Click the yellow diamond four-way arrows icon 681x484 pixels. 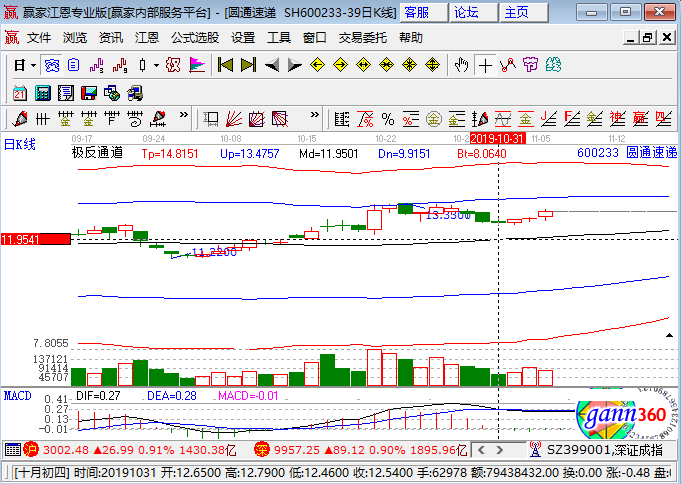click(x=410, y=65)
